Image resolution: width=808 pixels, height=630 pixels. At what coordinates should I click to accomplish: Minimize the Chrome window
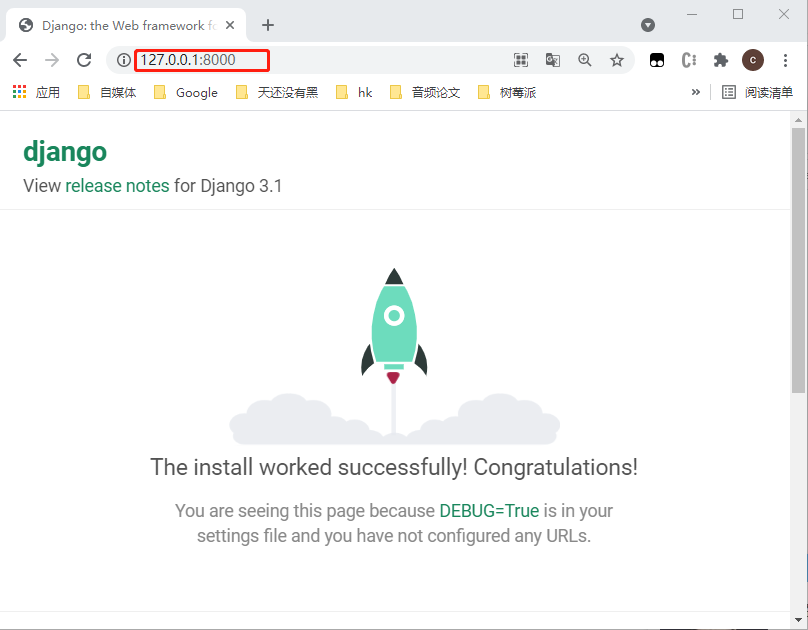coord(692,14)
